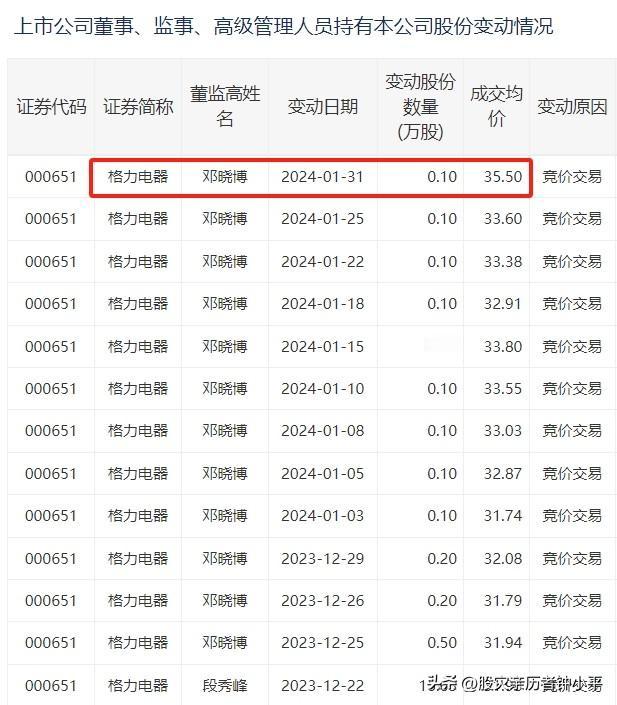Select the date cell 2023-12-26

(x=322, y=601)
